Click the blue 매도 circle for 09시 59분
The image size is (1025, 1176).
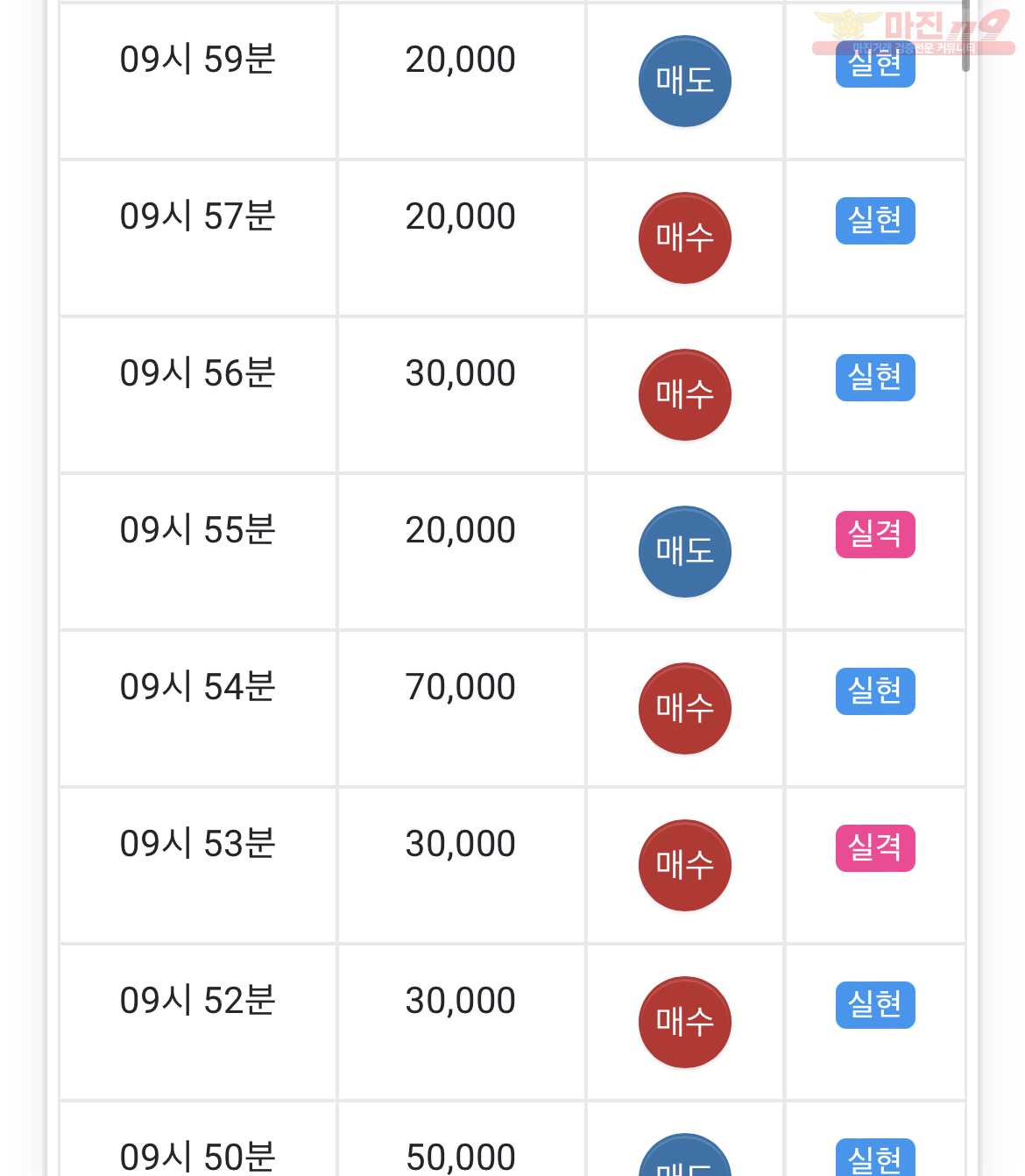tap(684, 81)
